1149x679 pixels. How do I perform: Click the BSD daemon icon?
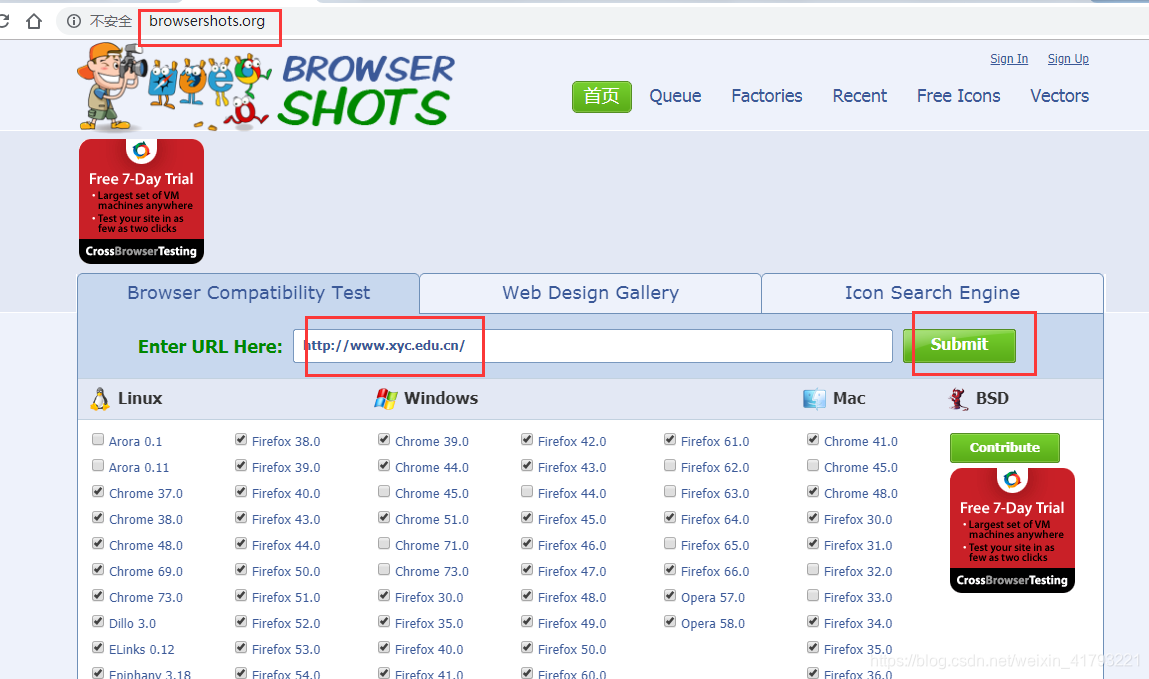pos(958,398)
